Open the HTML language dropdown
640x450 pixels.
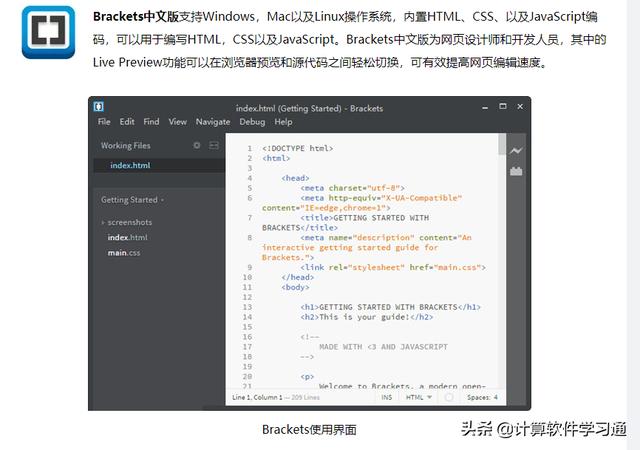tap(418, 397)
